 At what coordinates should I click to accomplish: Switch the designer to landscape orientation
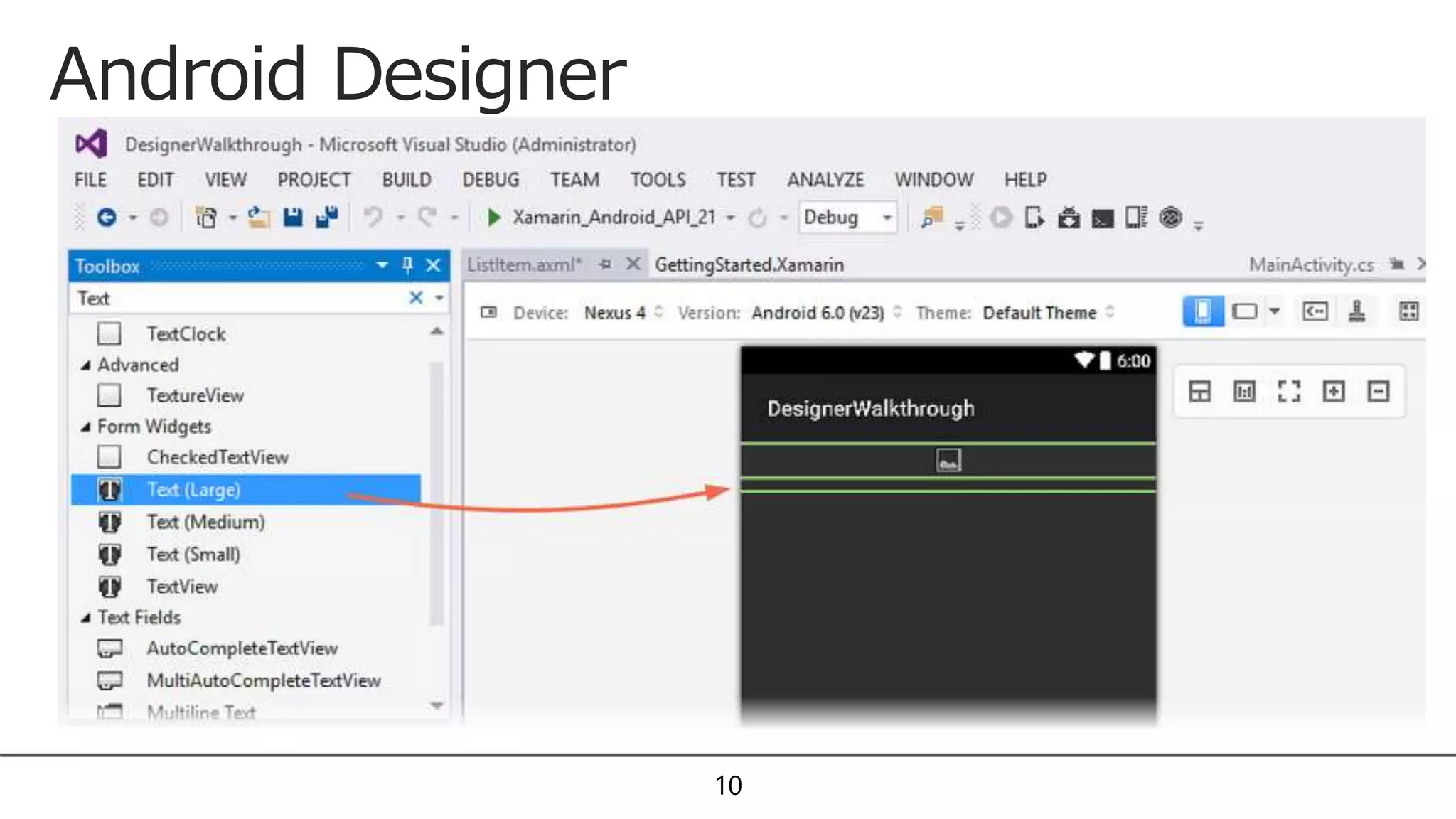tap(1245, 311)
